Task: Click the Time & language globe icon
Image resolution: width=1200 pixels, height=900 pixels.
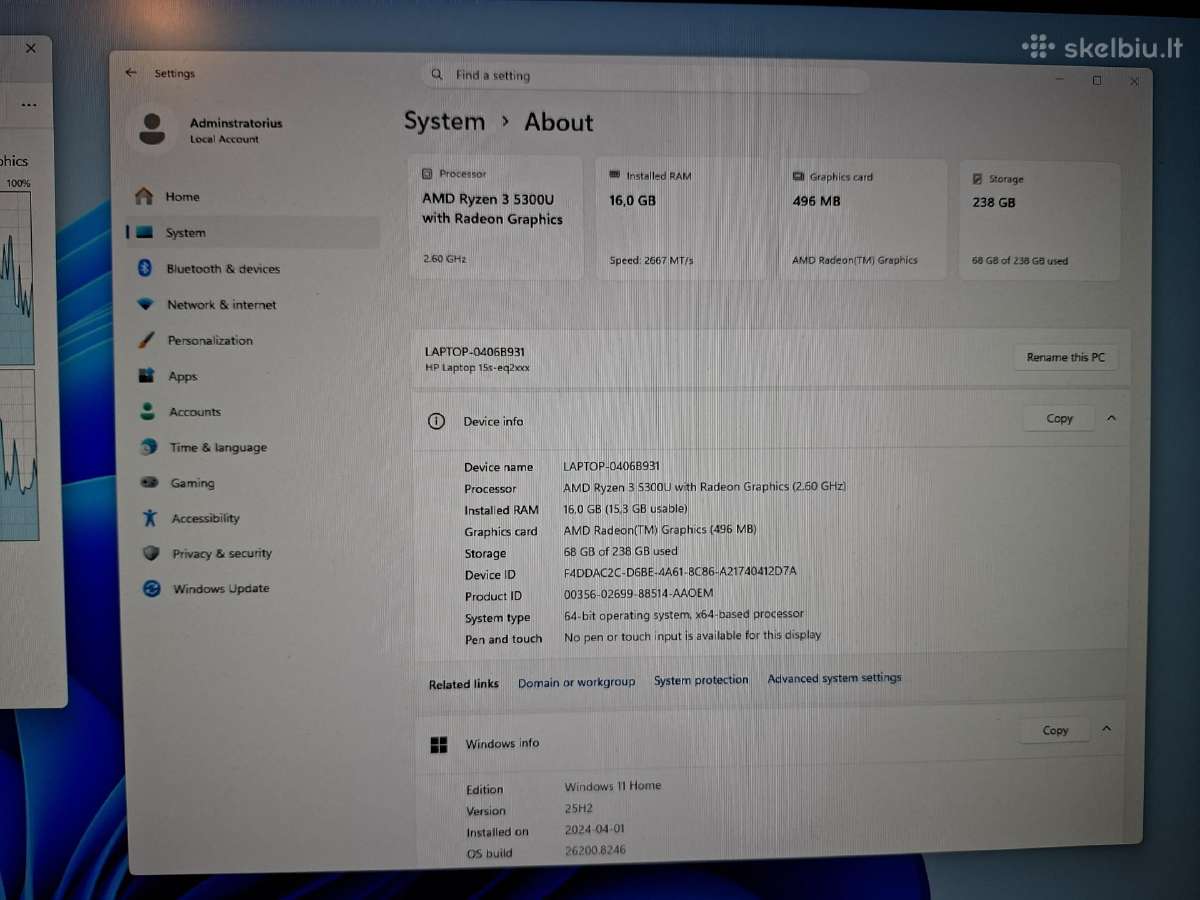Action: click(x=149, y=447)
